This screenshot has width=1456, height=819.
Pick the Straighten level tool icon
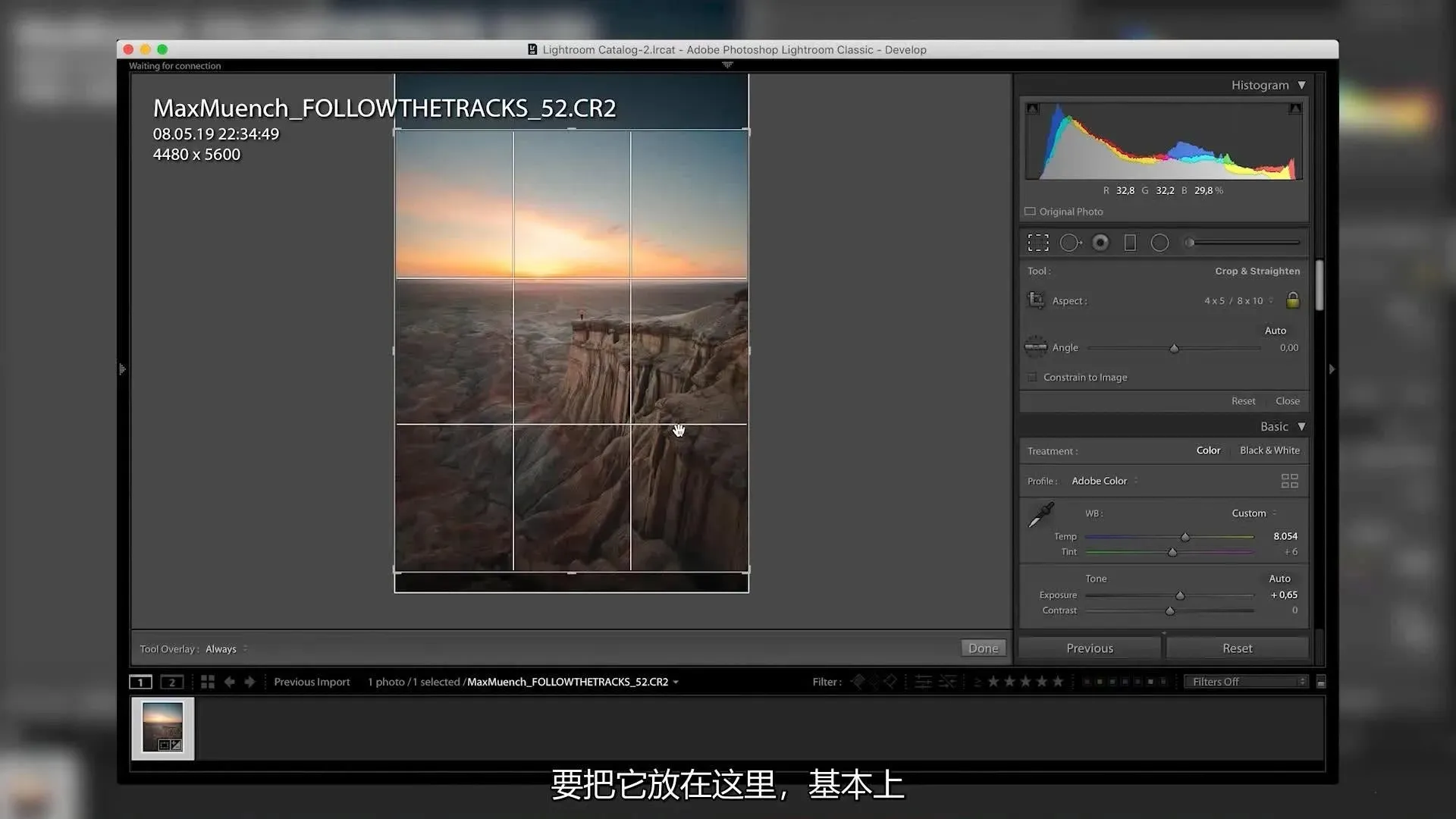coord(1035,347)
